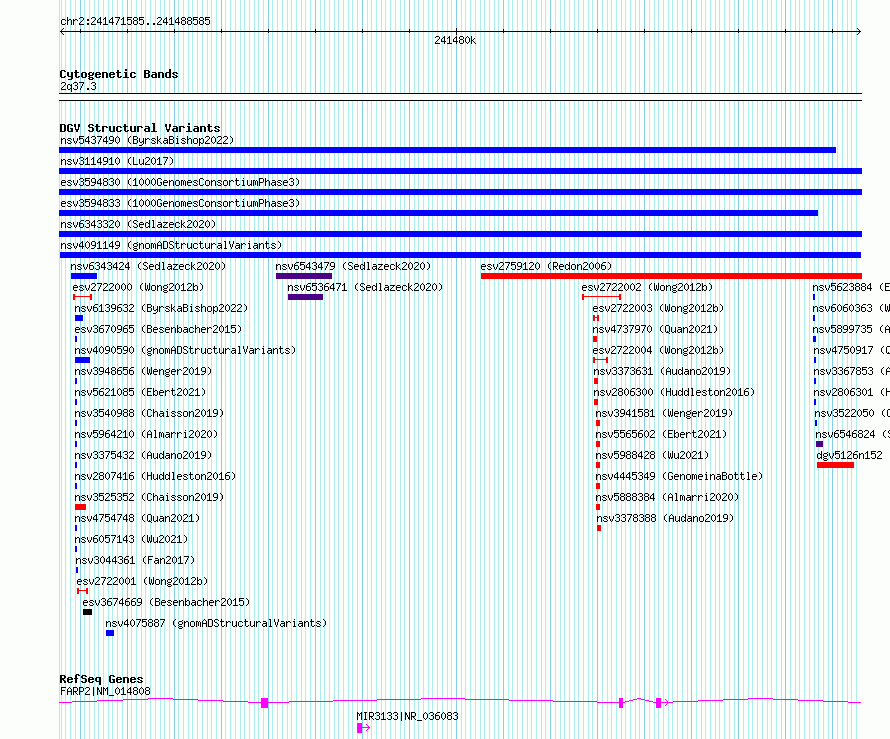Select the nsv3114910 (Lu2017) variant label
This screenshot has height=739, width=890.
(x=117, y=161)
